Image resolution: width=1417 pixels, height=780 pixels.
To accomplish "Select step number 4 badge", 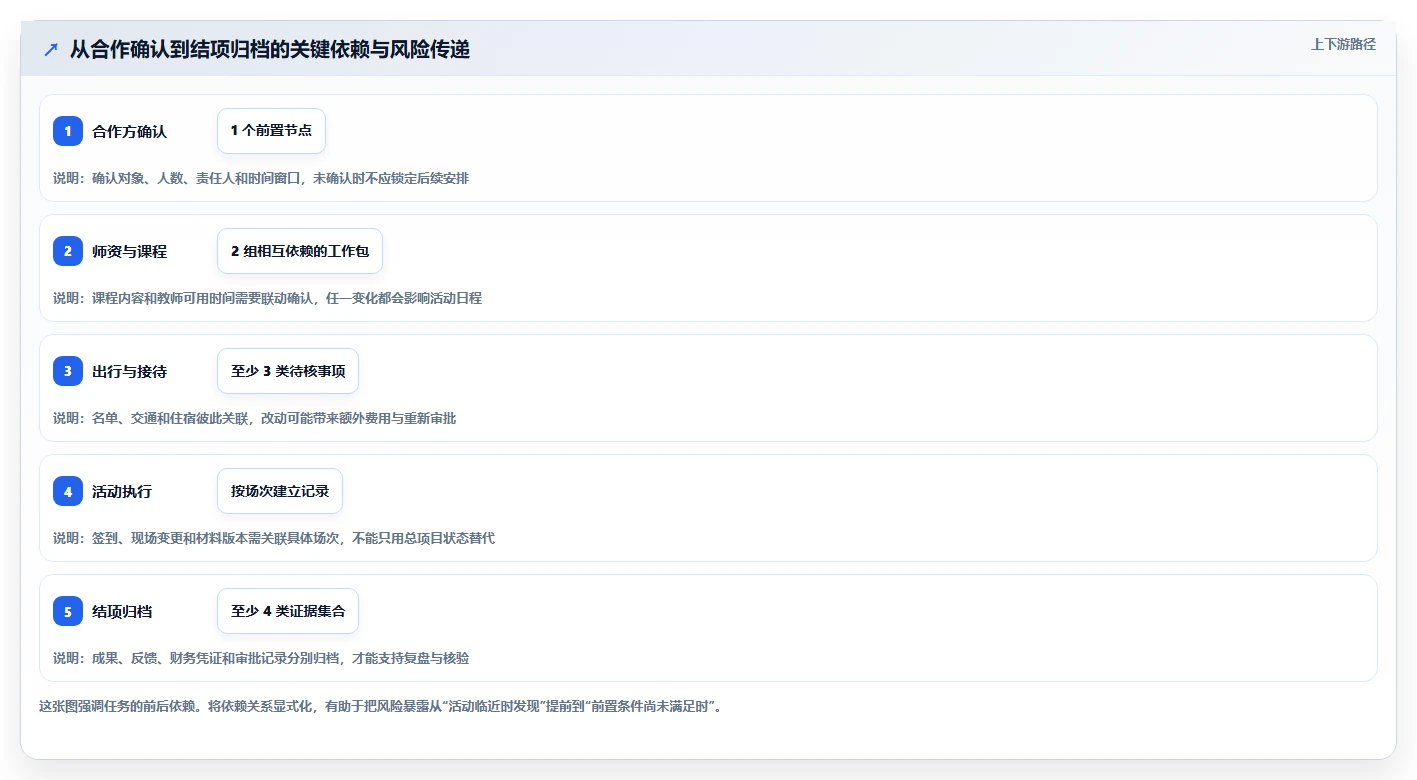I will click(x=68, y=491).
